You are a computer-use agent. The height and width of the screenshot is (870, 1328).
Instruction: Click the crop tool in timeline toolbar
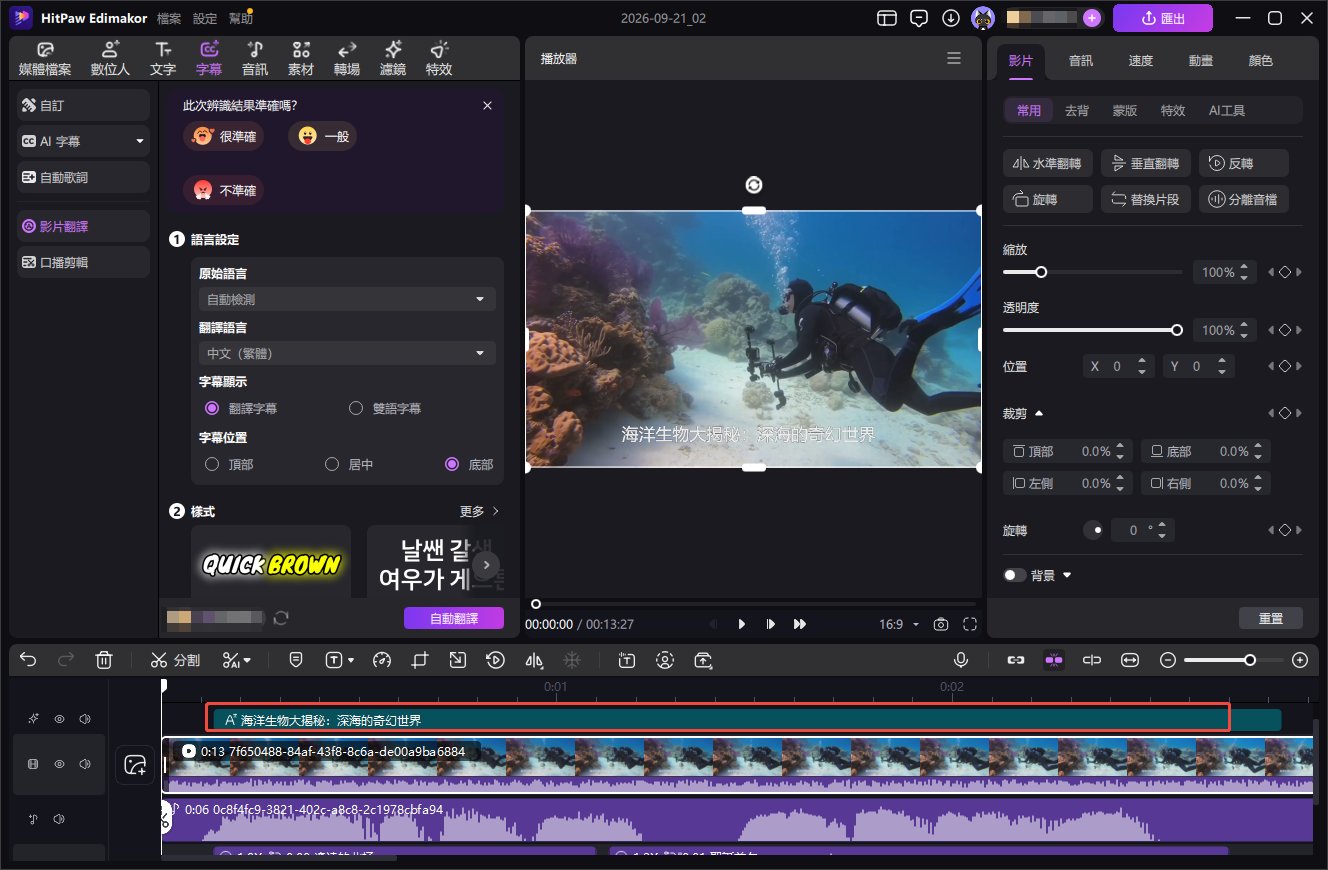pos(419,660)
